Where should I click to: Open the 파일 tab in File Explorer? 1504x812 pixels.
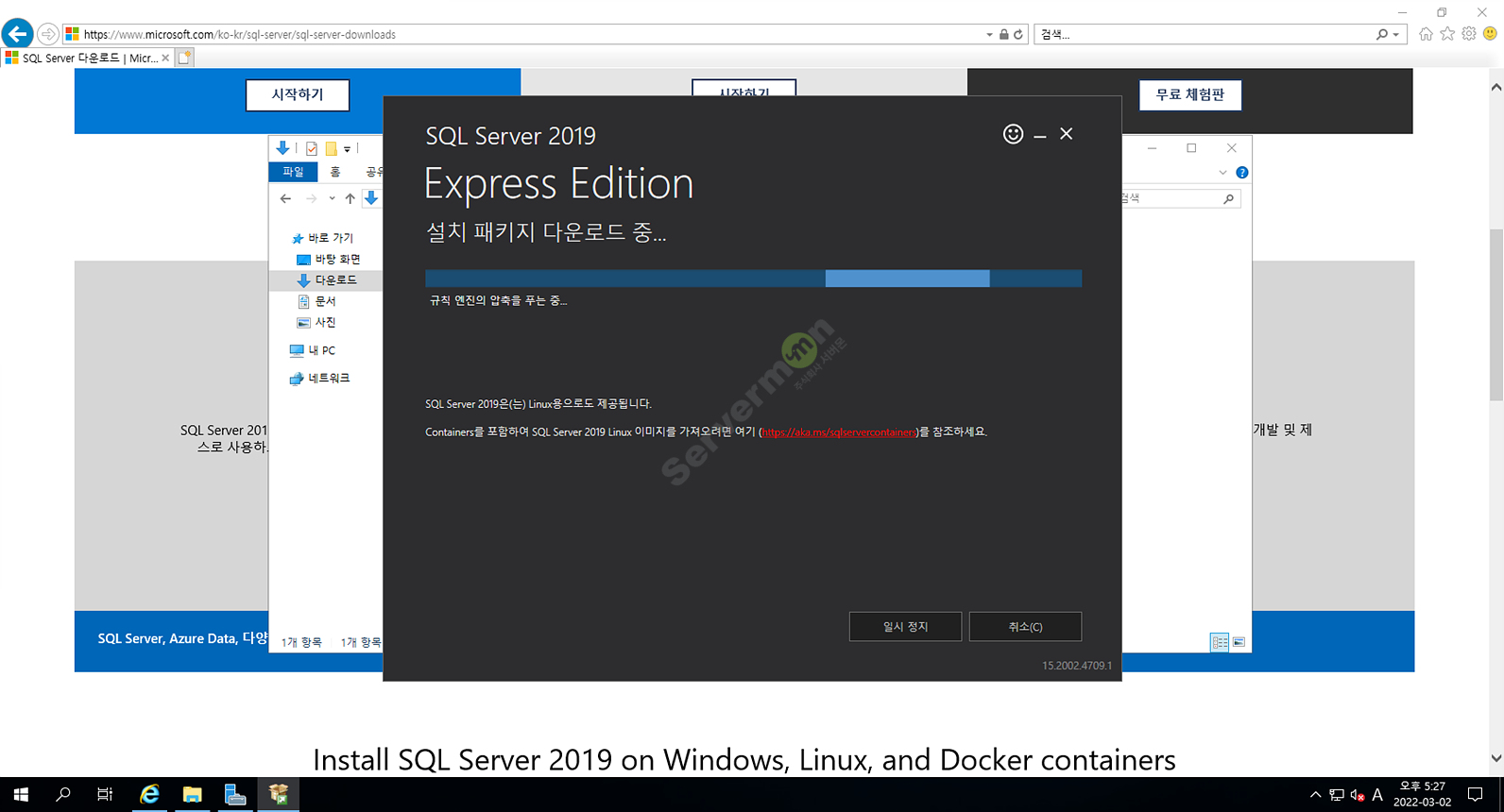click(293, 172)
